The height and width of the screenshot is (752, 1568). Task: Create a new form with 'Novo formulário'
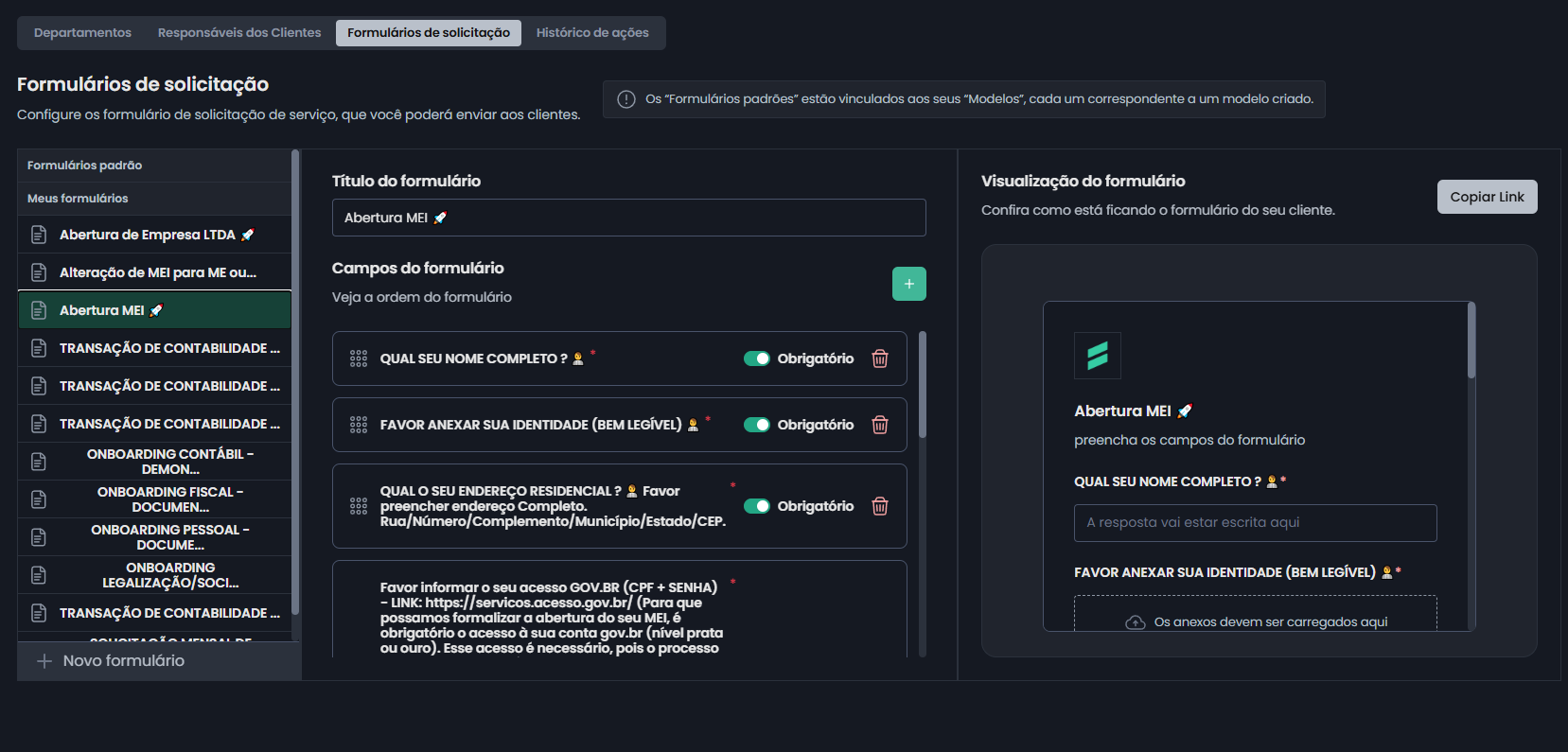click(123, 660)
